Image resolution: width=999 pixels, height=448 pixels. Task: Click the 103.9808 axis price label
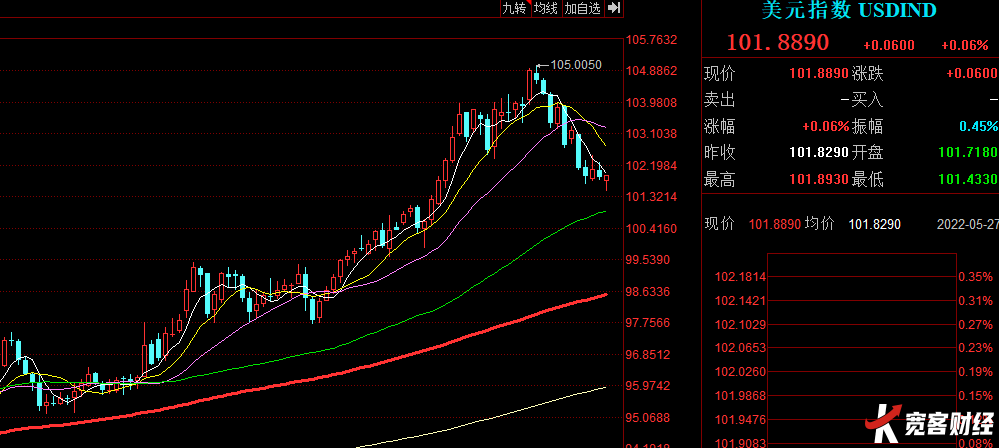coord(652,103)
